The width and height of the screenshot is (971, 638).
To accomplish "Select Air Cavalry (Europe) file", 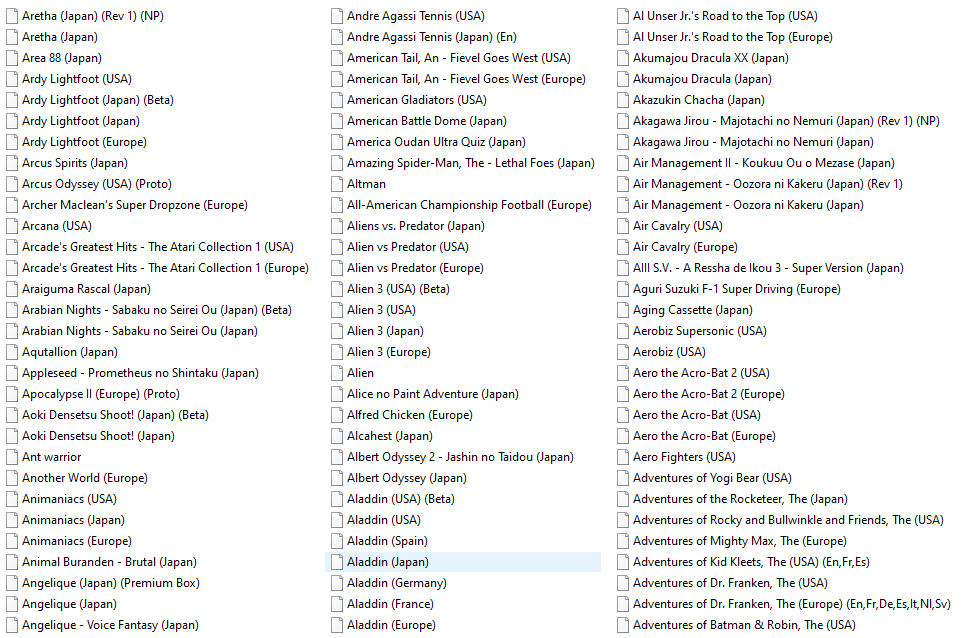I will point(685,247).
